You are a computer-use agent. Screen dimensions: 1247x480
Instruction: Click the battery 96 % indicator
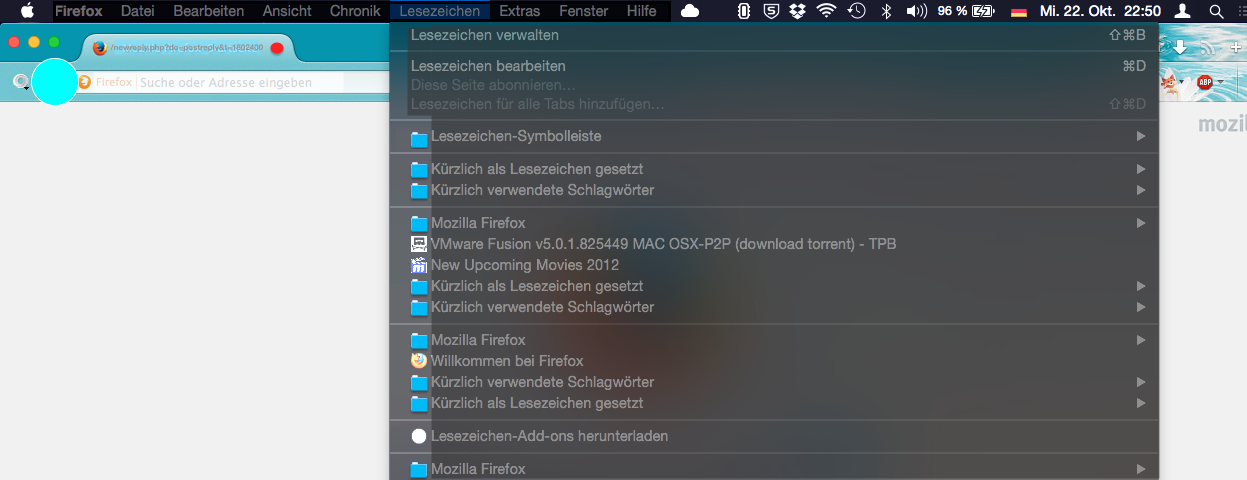(966, 11)
